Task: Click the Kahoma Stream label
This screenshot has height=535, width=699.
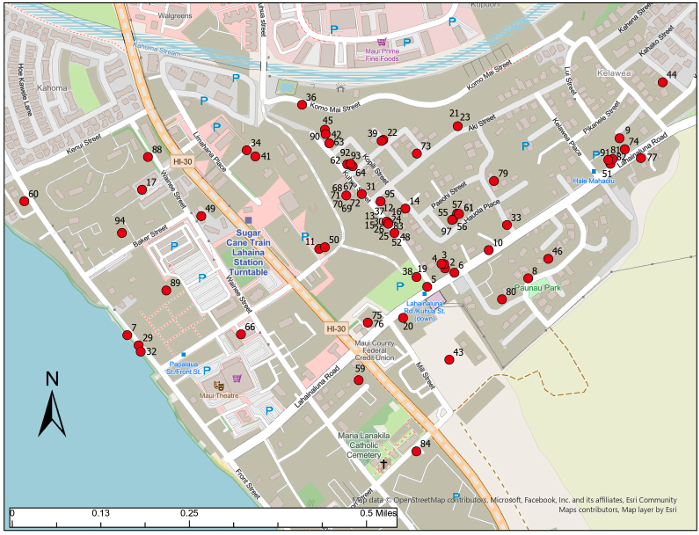Action: pos(156,49)
